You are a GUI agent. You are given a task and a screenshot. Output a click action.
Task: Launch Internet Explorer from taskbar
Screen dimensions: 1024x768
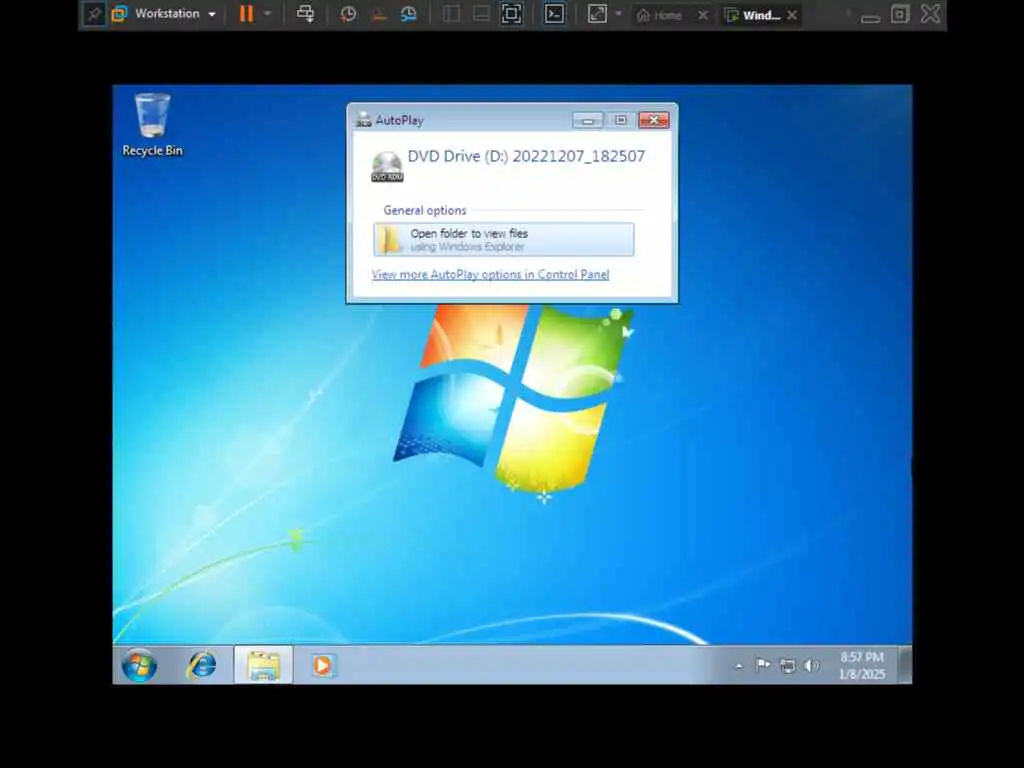coord(201,665)
